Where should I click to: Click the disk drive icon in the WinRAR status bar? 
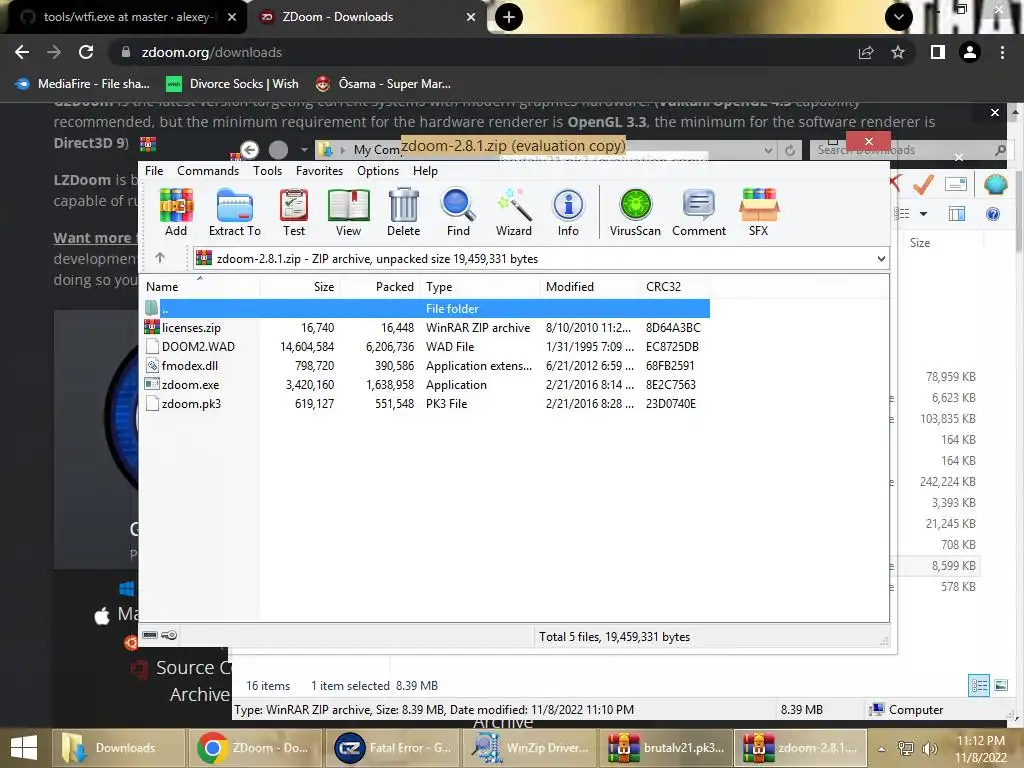tap(150, 635)
